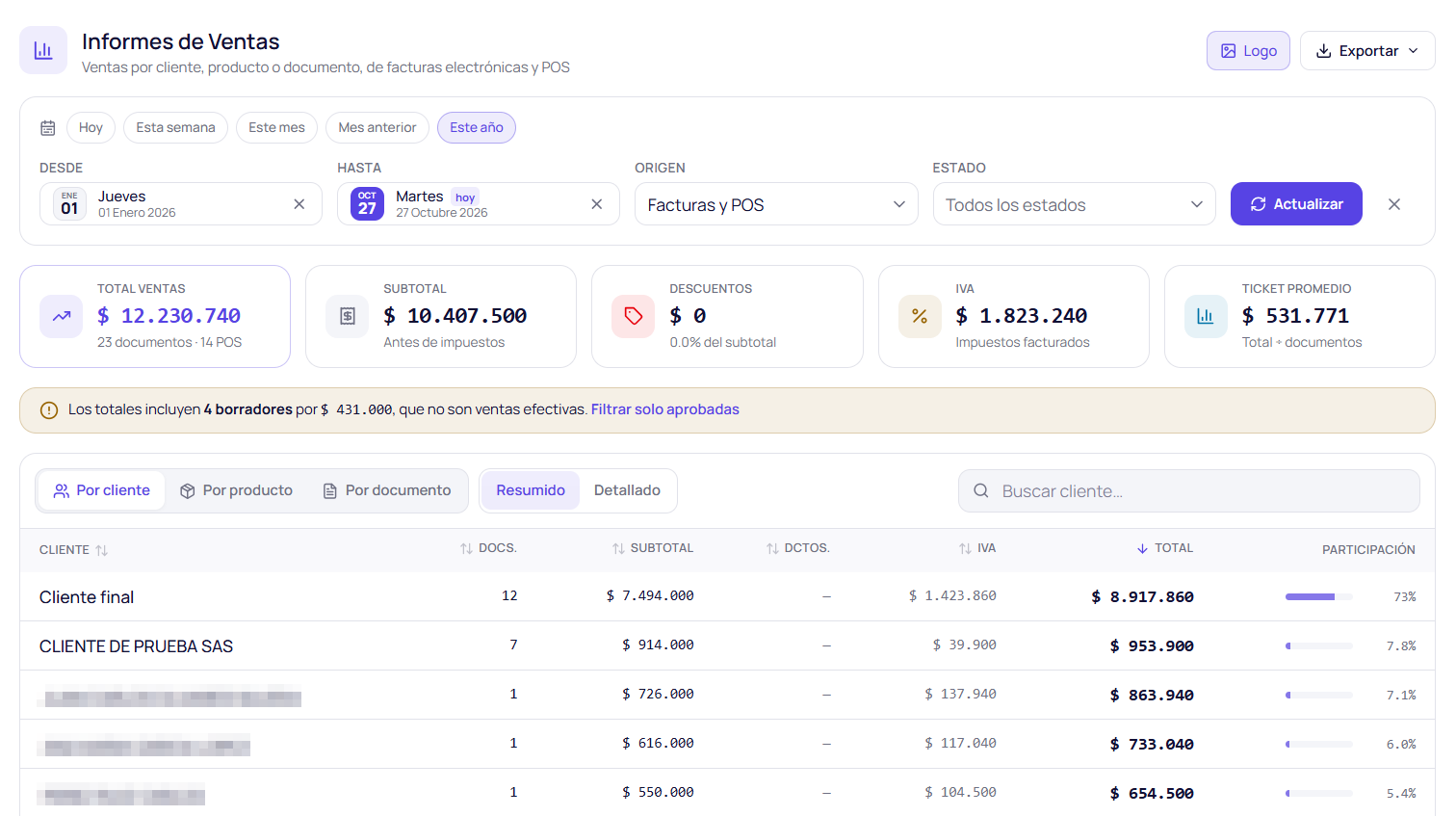Click the CLIENTE DE PRUEBA SAS participation bar
1456x816 pixels.
[x=1319, y=646]
